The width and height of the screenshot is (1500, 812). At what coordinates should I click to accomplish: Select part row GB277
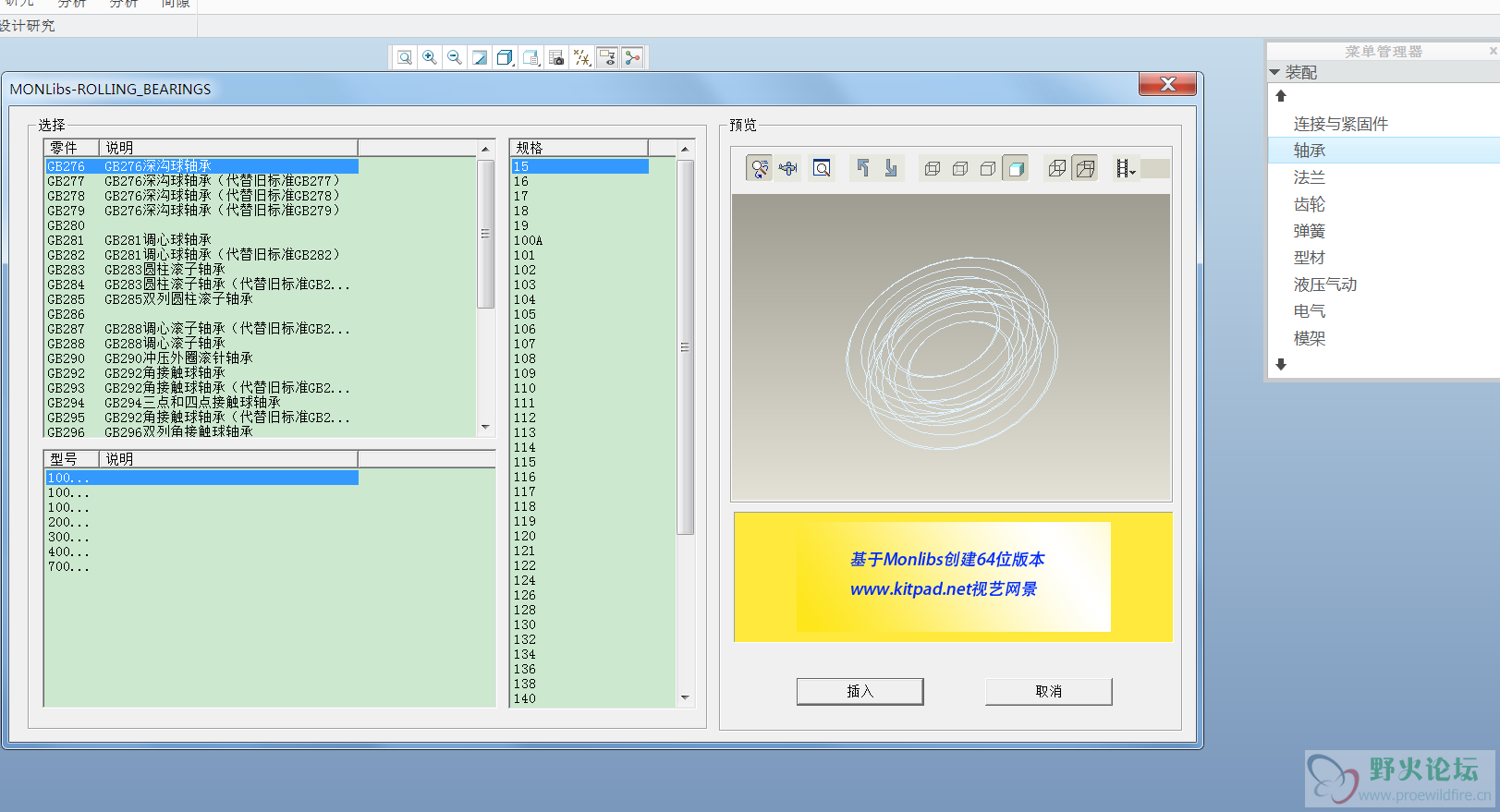201,181
